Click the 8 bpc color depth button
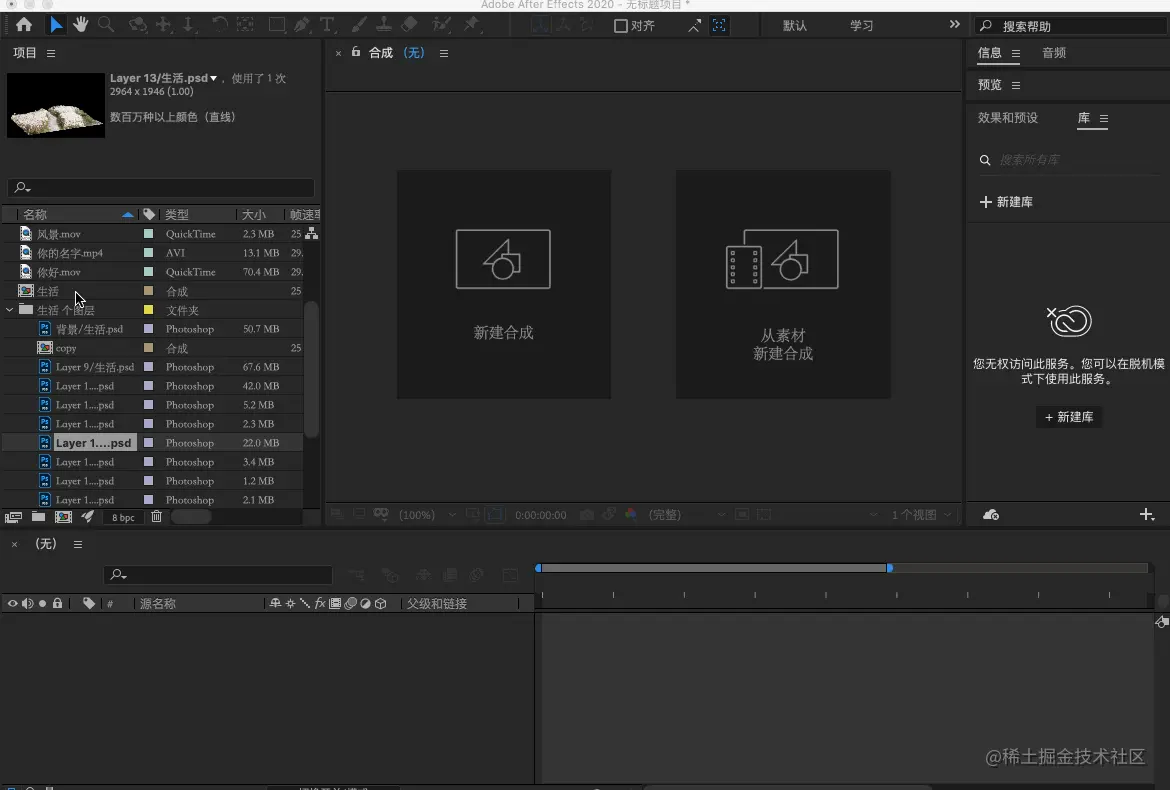Viewport: 1170px width, 790px height. [123, 517]
